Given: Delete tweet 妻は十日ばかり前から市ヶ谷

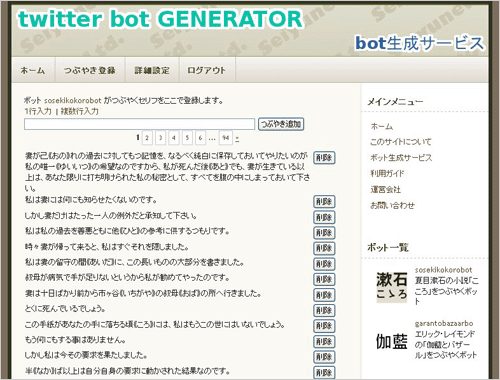Looking at the screenshot, I should (324, 295).
